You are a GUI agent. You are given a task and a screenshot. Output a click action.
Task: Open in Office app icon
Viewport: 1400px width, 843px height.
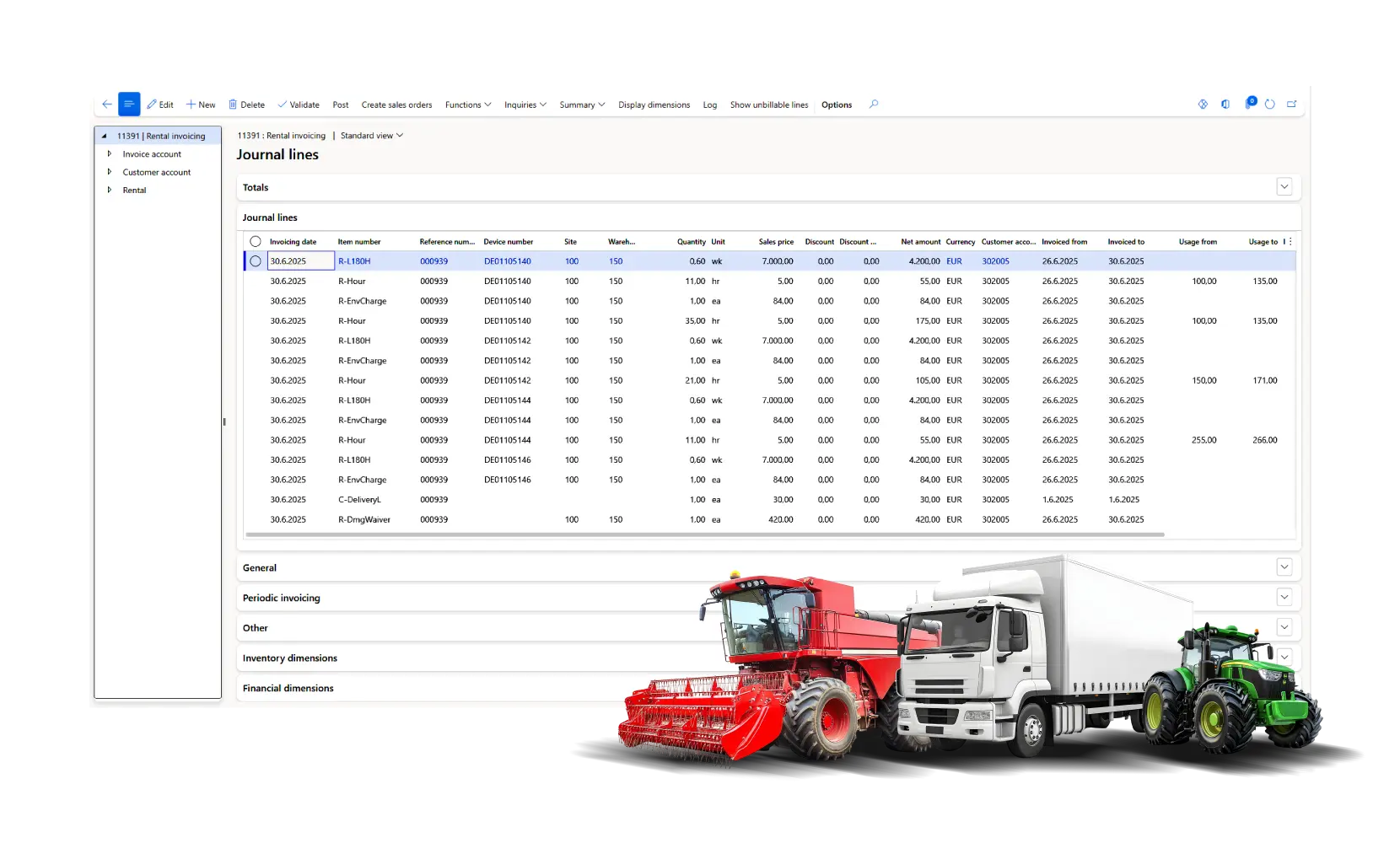point(1225,105)
